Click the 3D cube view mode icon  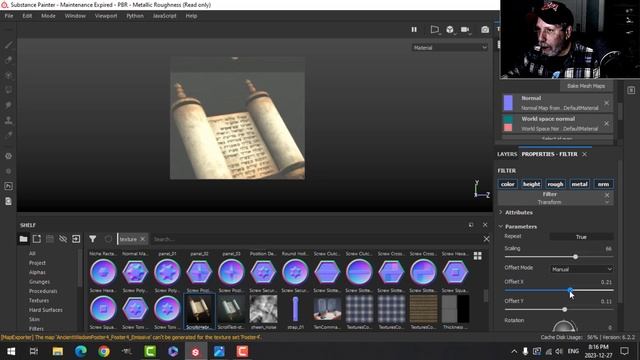click(x=450, y=29)
